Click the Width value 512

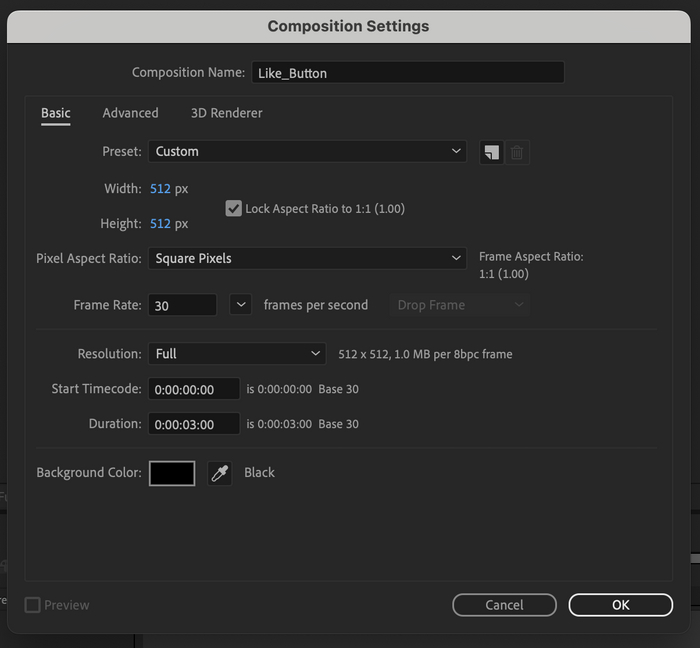[160, 189]
